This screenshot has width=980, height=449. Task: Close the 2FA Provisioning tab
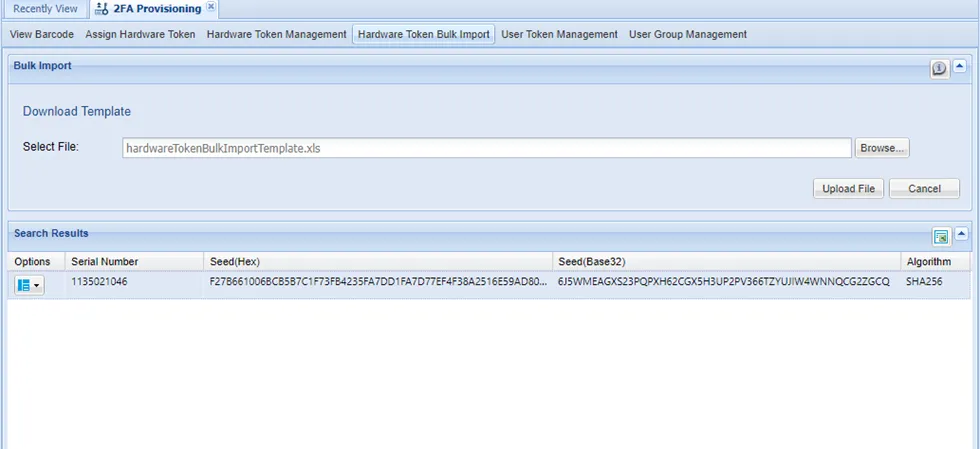211,7
